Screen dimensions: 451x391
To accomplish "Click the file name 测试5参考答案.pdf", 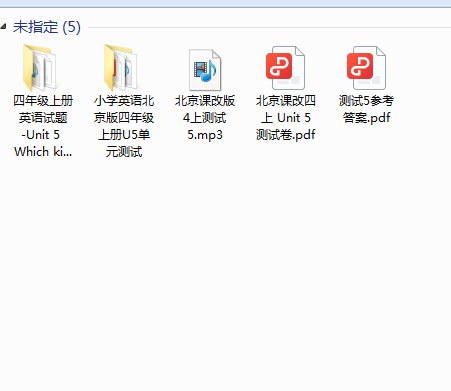I will [366, 109].
